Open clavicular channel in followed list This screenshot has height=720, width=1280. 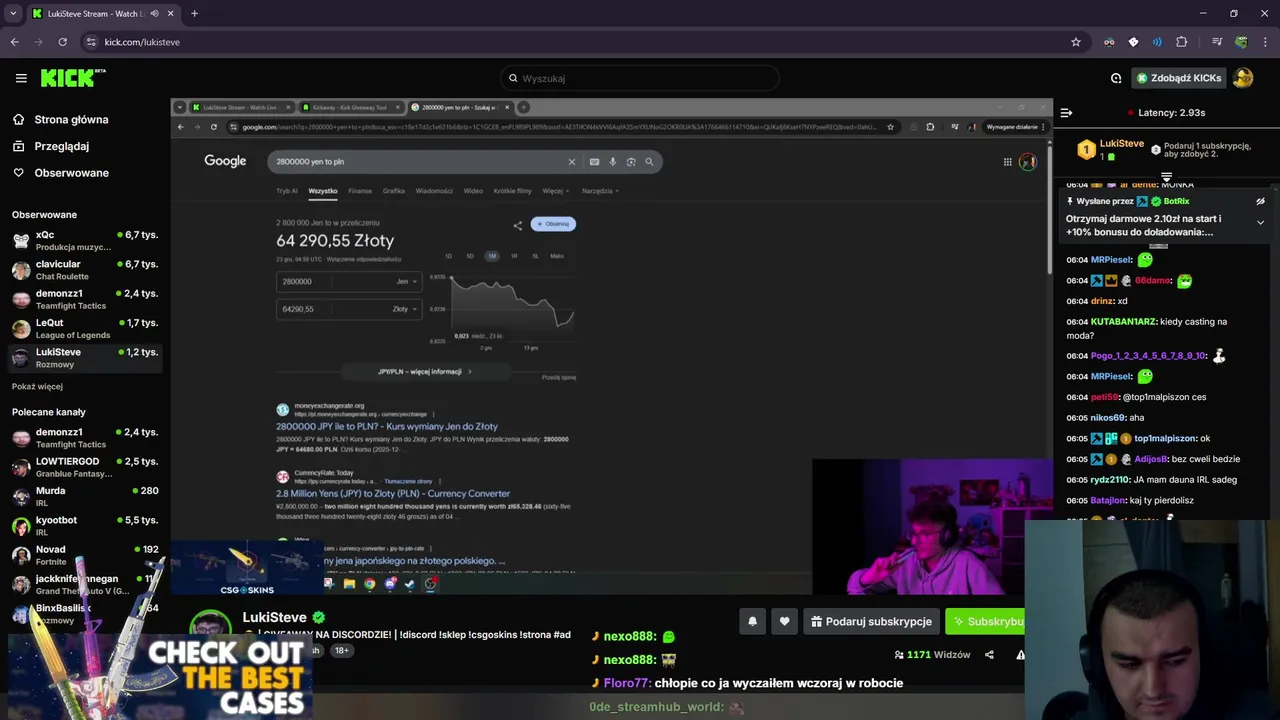click(x=85, y=270)
